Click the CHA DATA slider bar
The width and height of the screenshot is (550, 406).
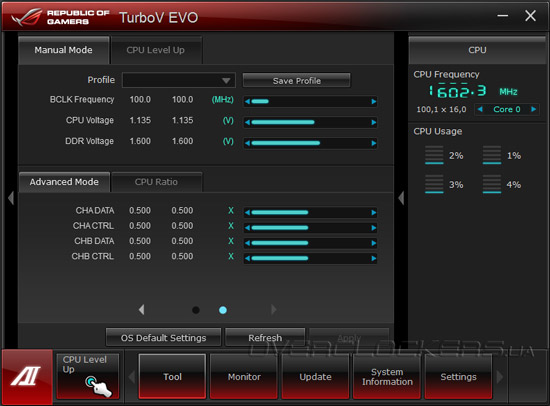click(310, 212)
